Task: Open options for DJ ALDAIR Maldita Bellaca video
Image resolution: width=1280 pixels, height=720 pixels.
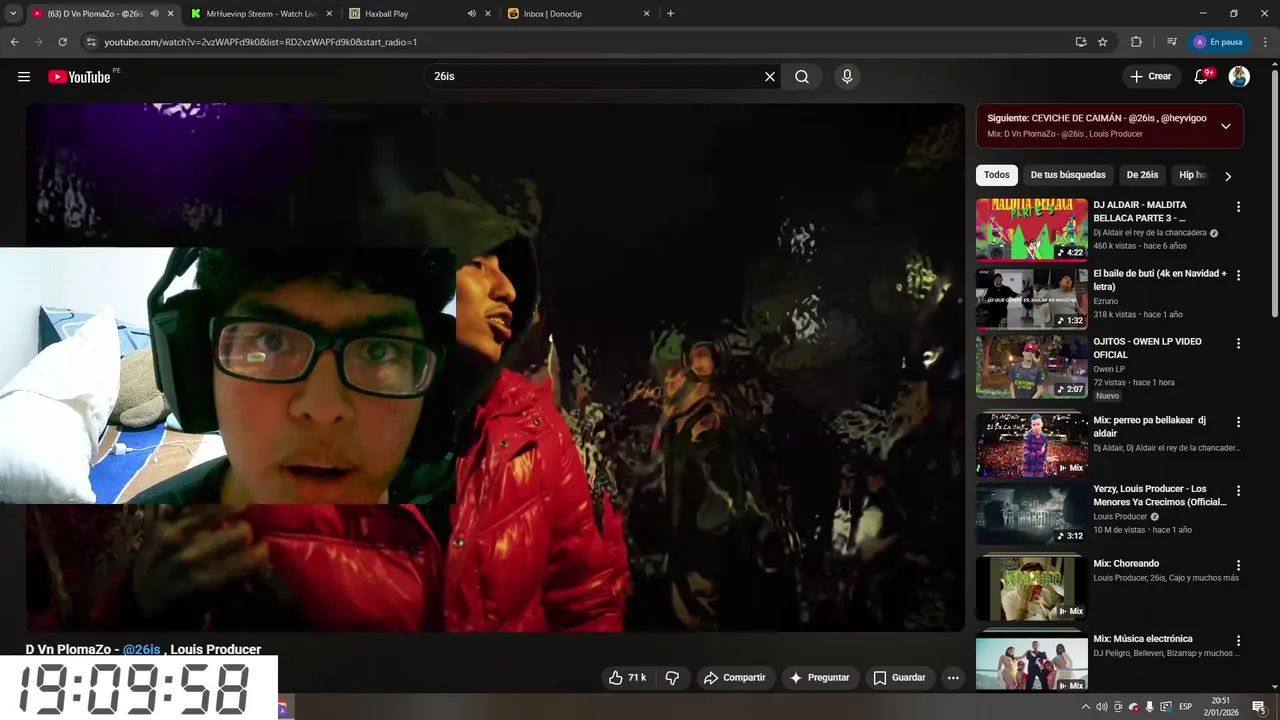Action: (x=1238, y=207)
